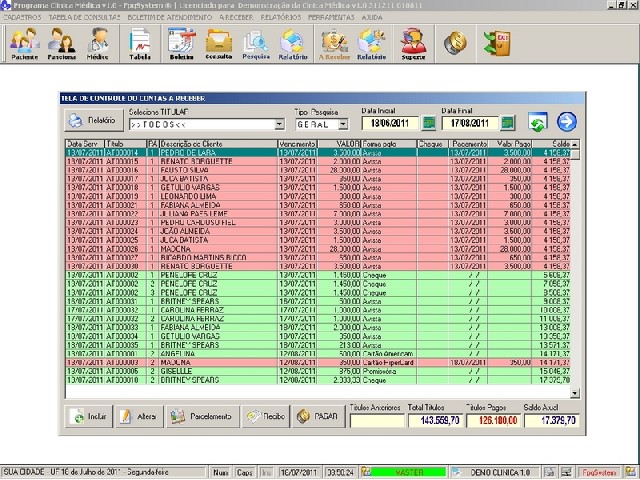Screen dimensions: 640x480
Task: Click the Descrição do Cliente column header
Action: [x=218, y=144]
